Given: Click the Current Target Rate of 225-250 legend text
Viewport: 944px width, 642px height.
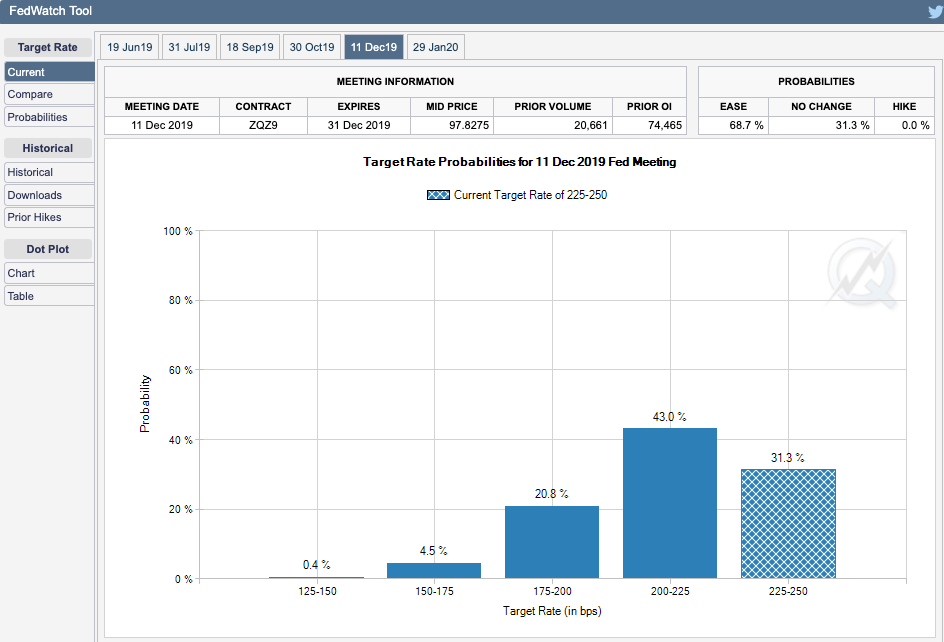Looking at the screenshot, I should point(530,195).
